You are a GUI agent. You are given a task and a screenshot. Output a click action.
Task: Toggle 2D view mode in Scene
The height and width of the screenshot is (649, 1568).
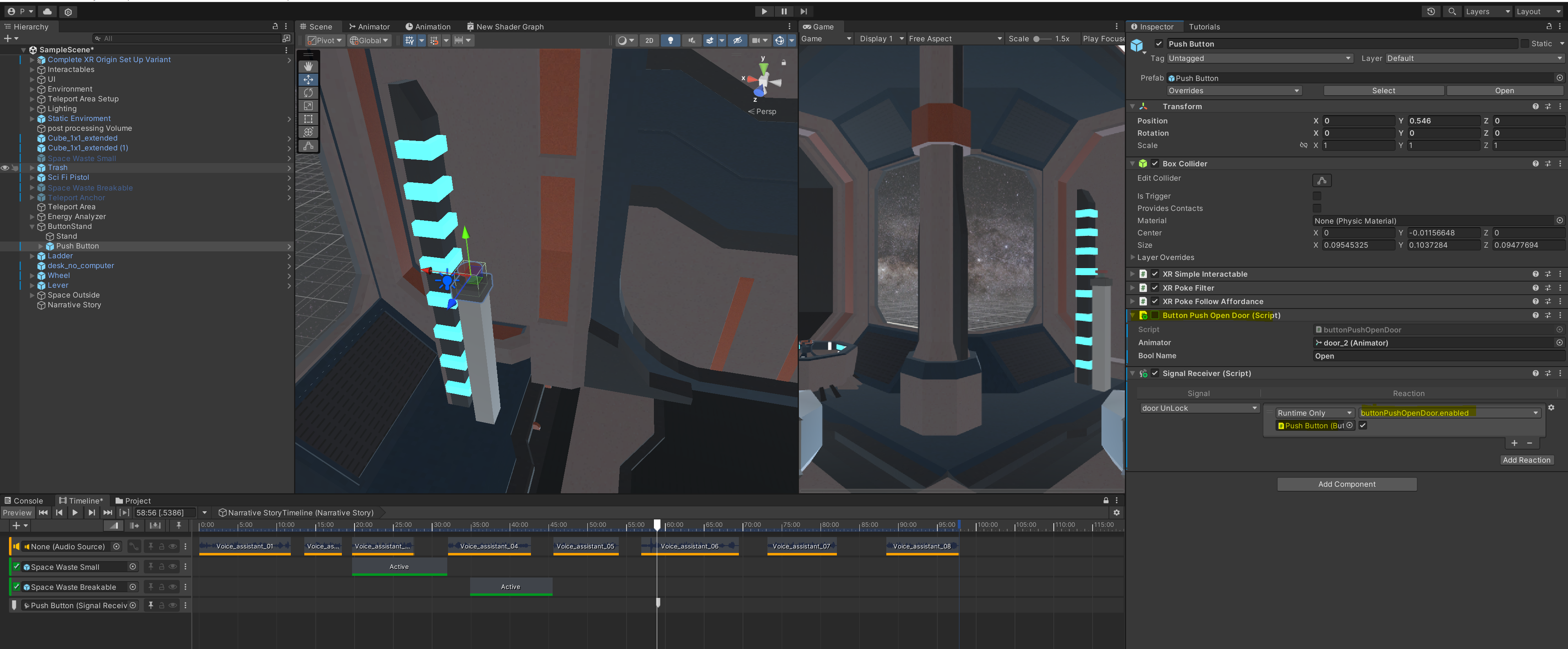(x=649, y=41)
